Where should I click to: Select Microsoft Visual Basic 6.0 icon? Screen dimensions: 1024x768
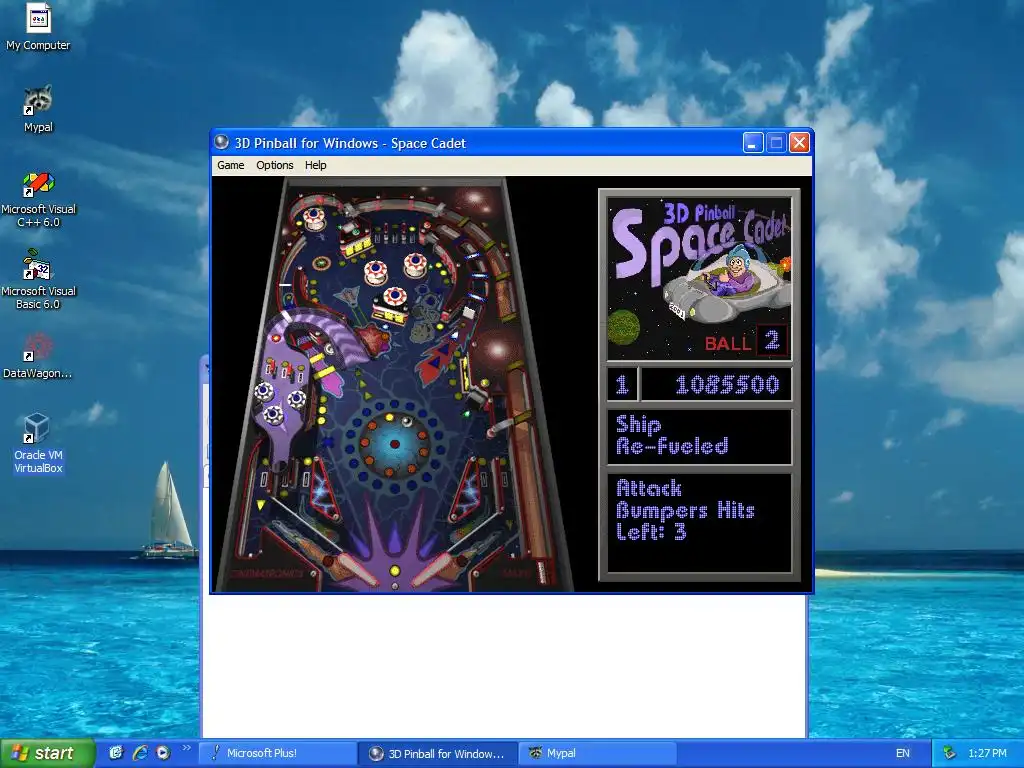pos(38,281)
